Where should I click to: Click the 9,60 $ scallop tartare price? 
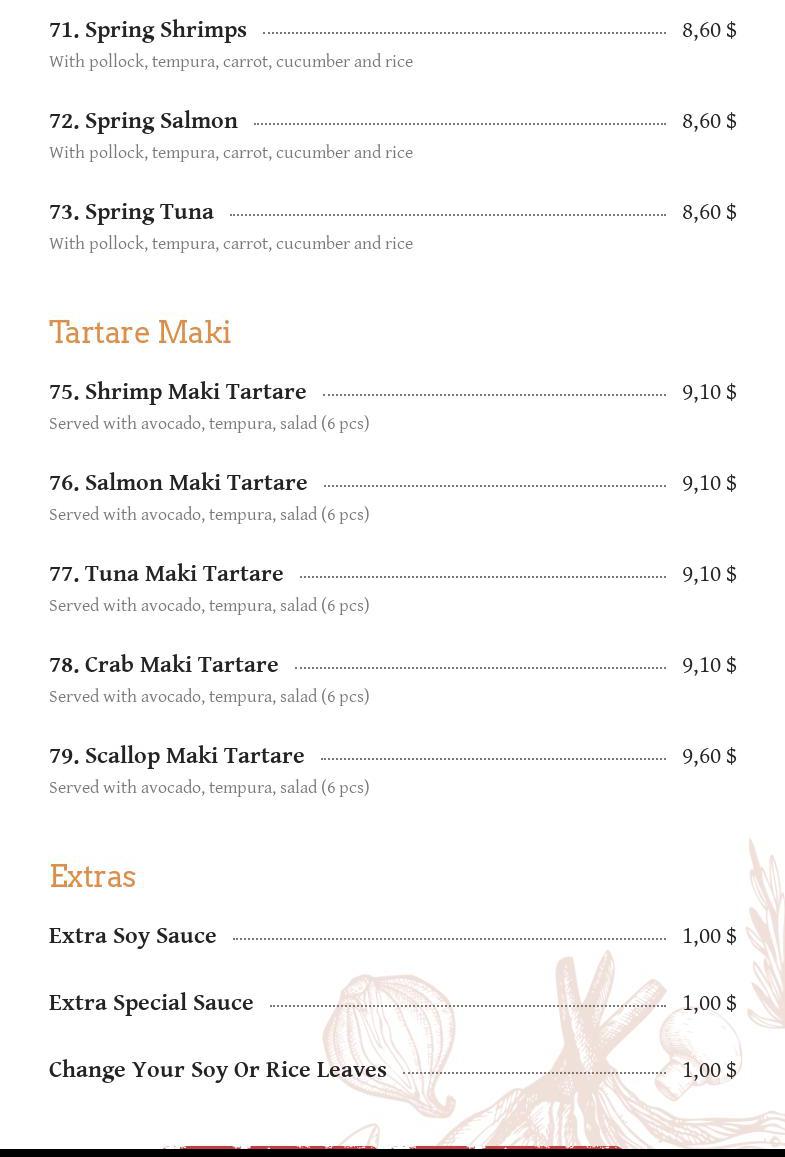(709, 756)
